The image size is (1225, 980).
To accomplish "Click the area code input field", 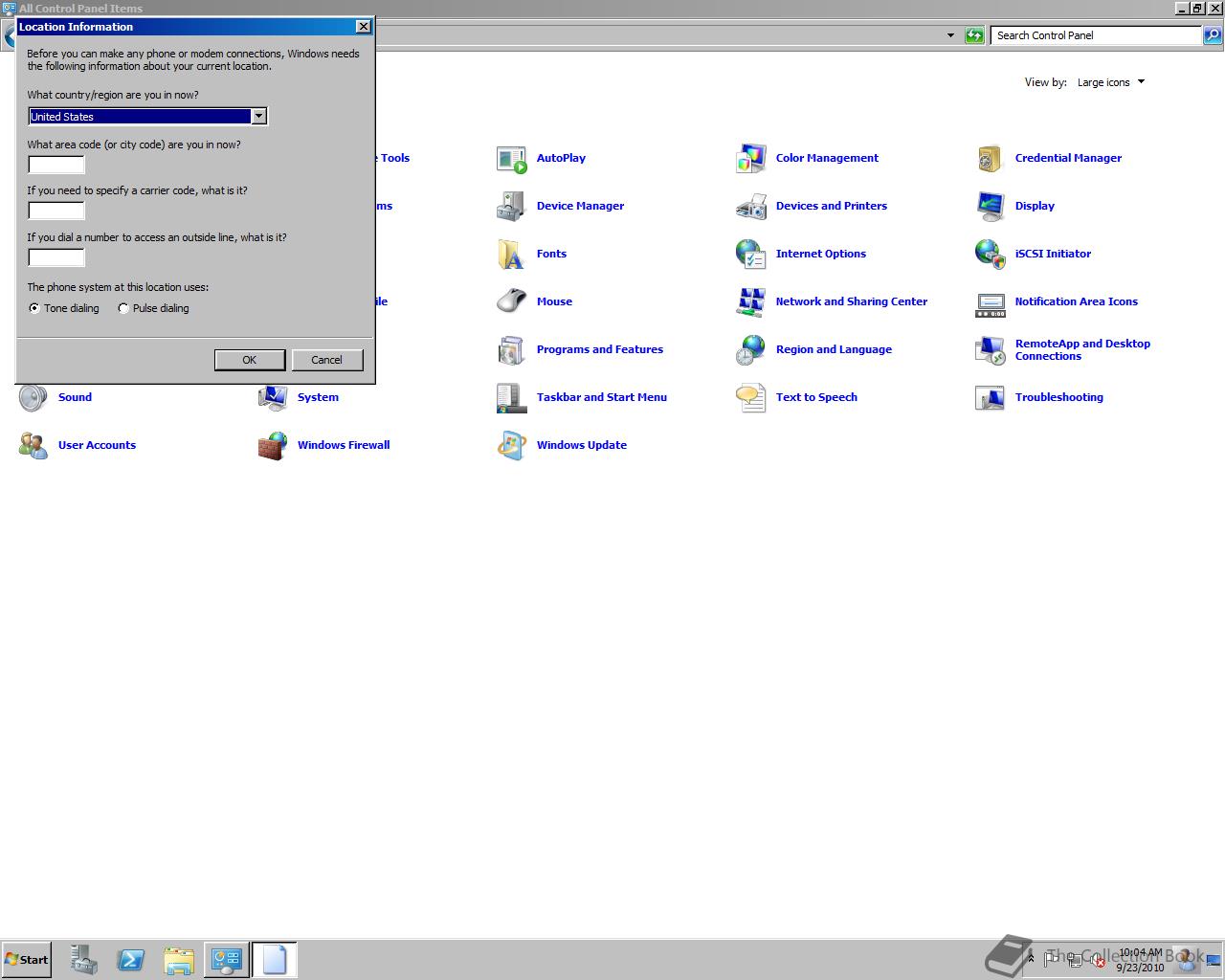I will coord(56,165).
